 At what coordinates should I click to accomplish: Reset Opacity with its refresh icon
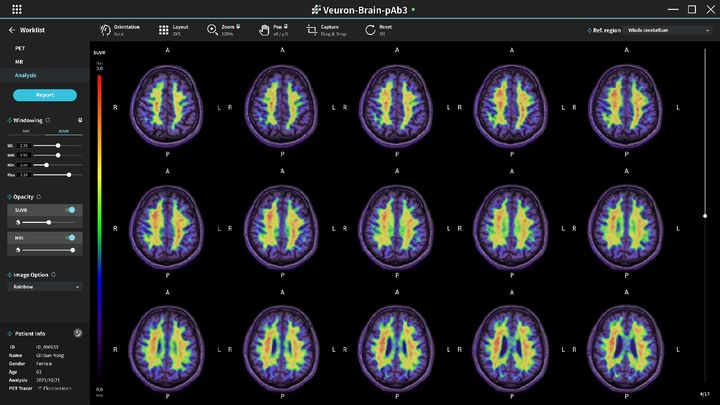coord(39,197)
